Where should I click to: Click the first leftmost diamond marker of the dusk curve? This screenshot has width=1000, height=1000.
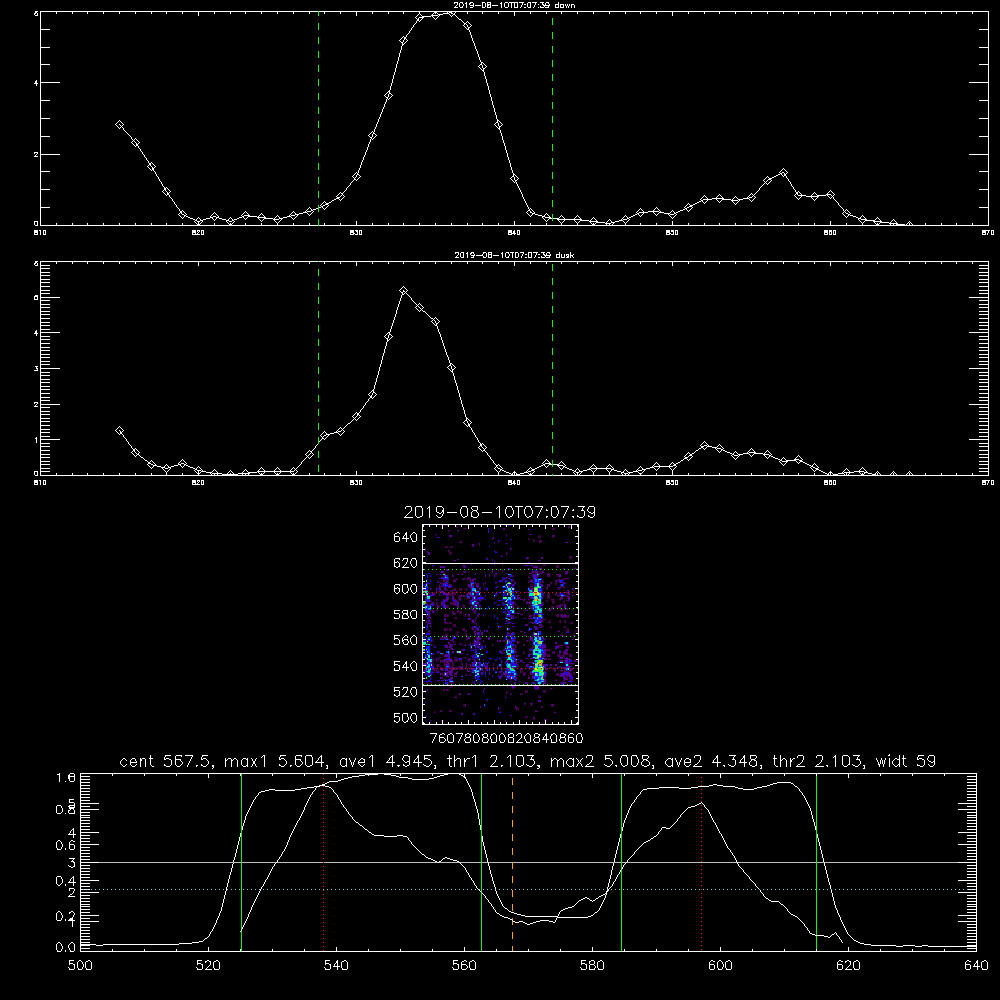pyautogui.click(x=119, y=430)
